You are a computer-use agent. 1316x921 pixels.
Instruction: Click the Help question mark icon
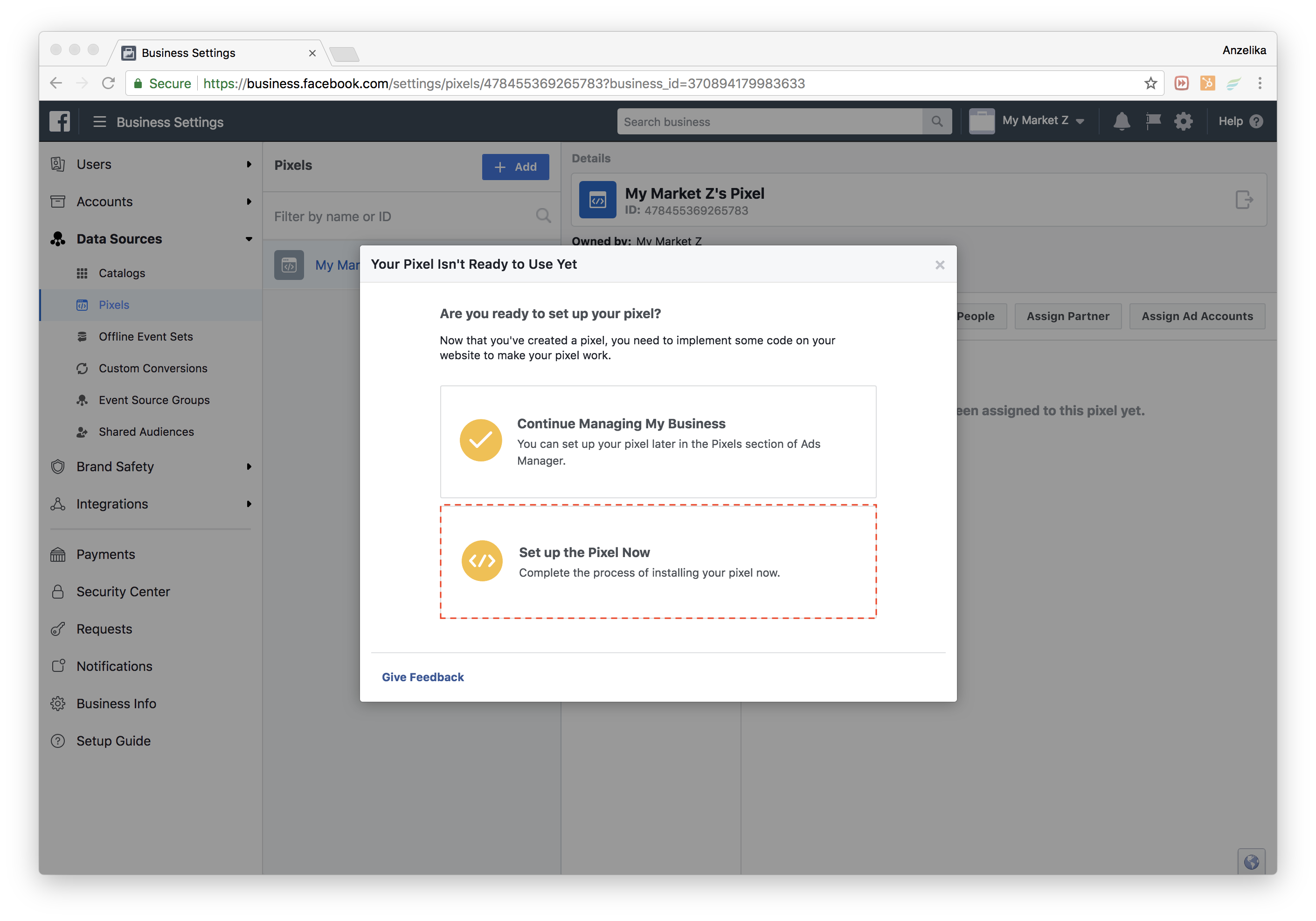1256,122
